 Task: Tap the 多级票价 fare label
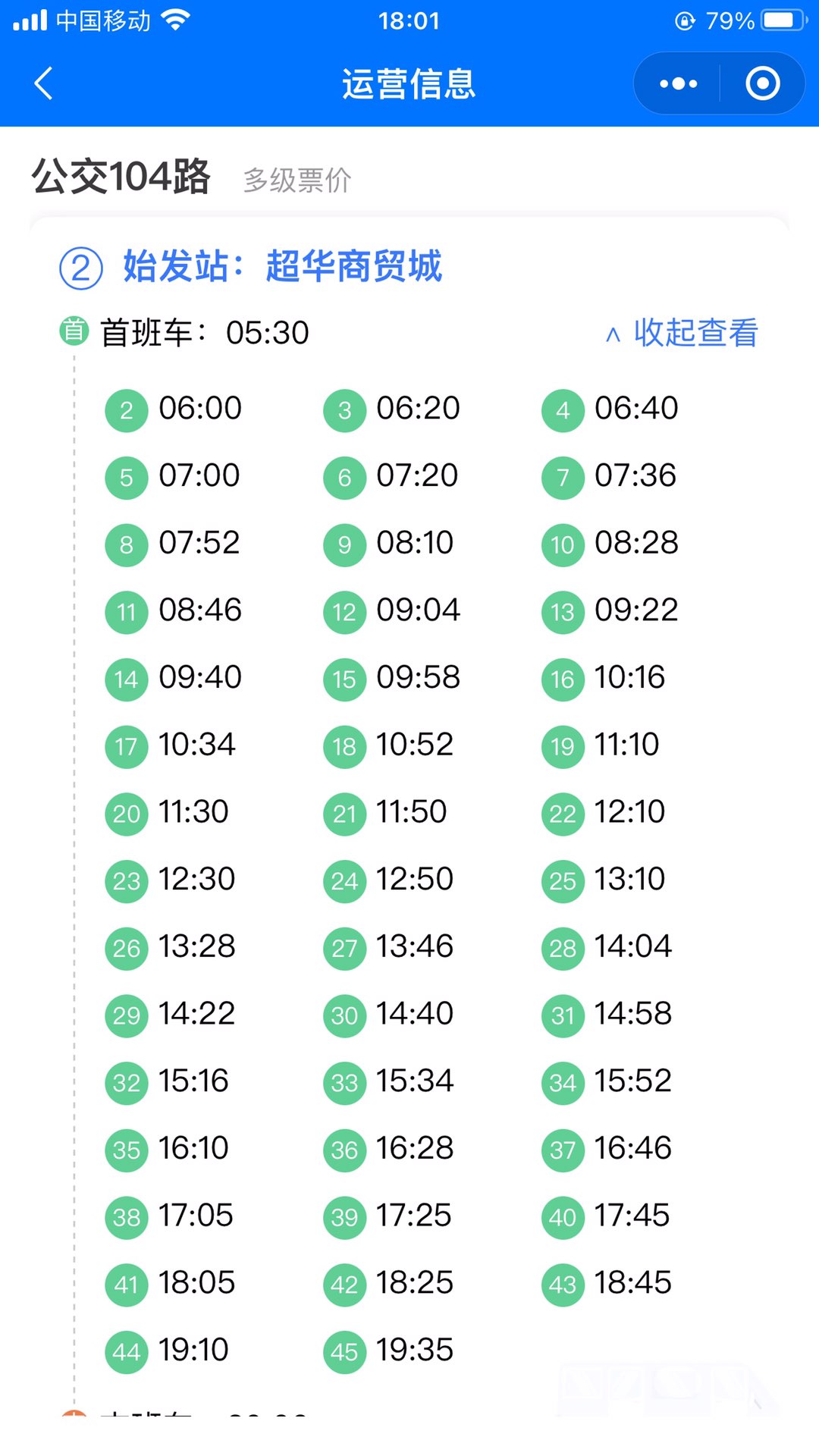coord(297,180)
